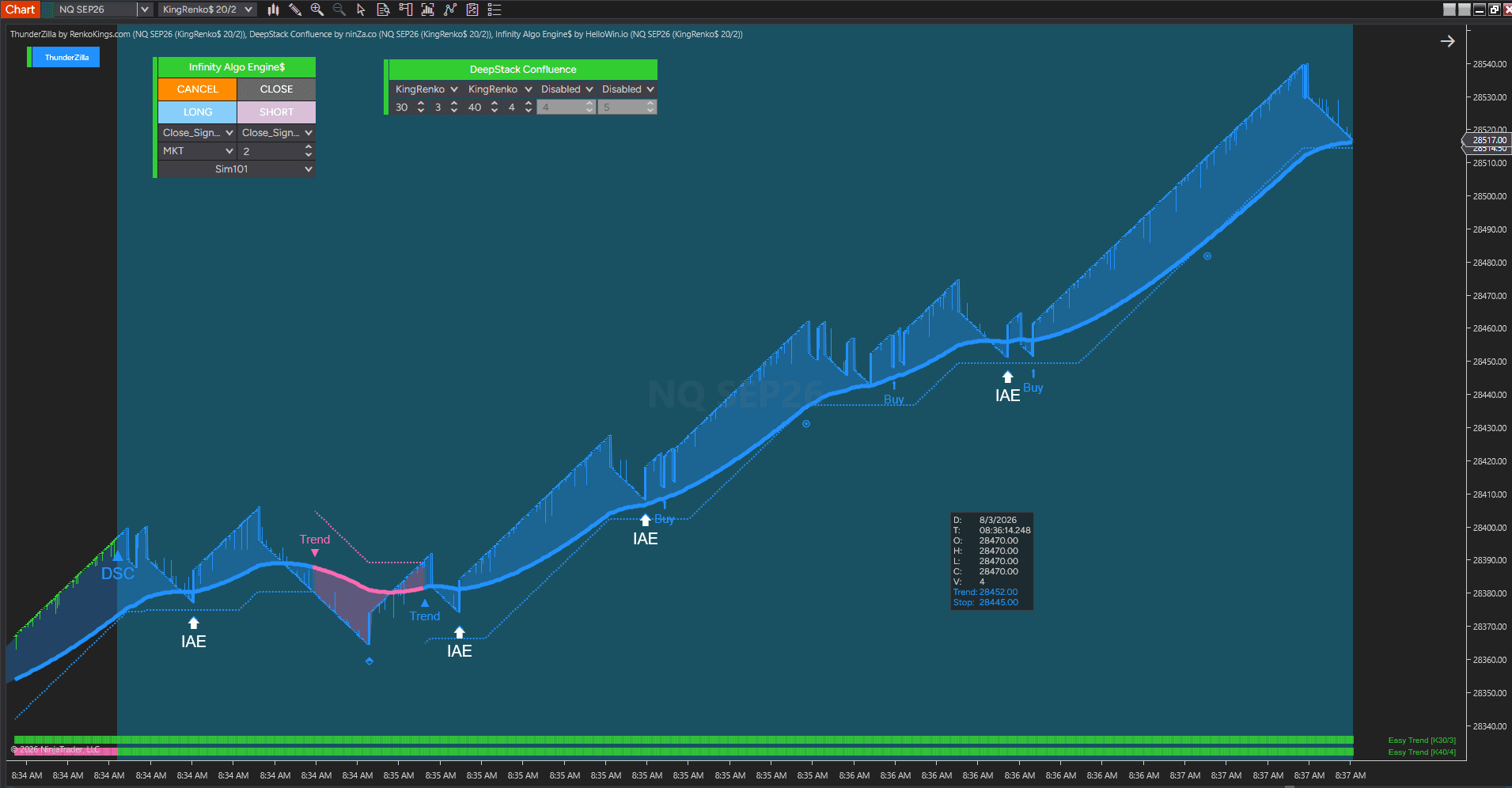Click the pink Trend down marker
This screenshot has width=1512, height=788.
click(315, 553)
